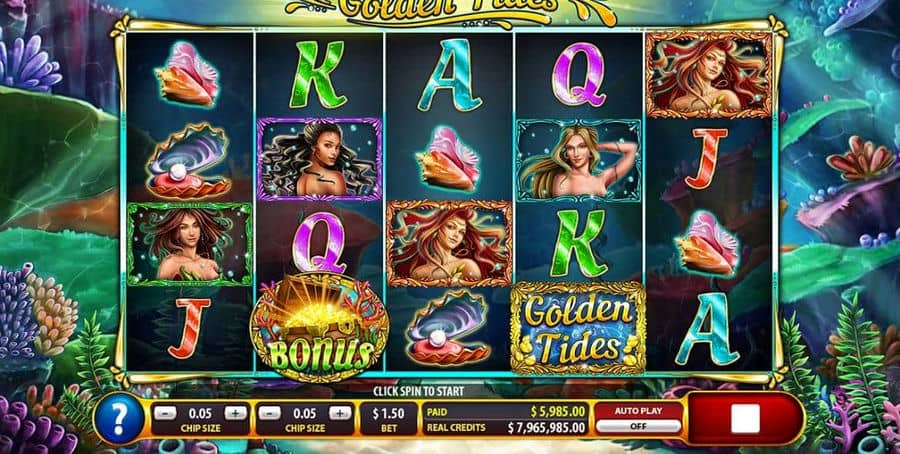Increase the first chip size with plus

coord(235,413)
